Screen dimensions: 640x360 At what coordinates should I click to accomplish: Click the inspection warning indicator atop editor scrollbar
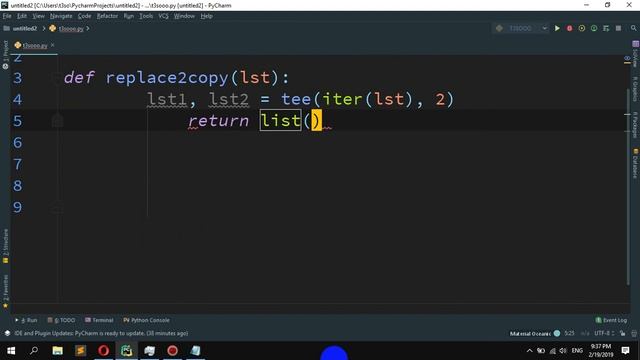point(627,60)
